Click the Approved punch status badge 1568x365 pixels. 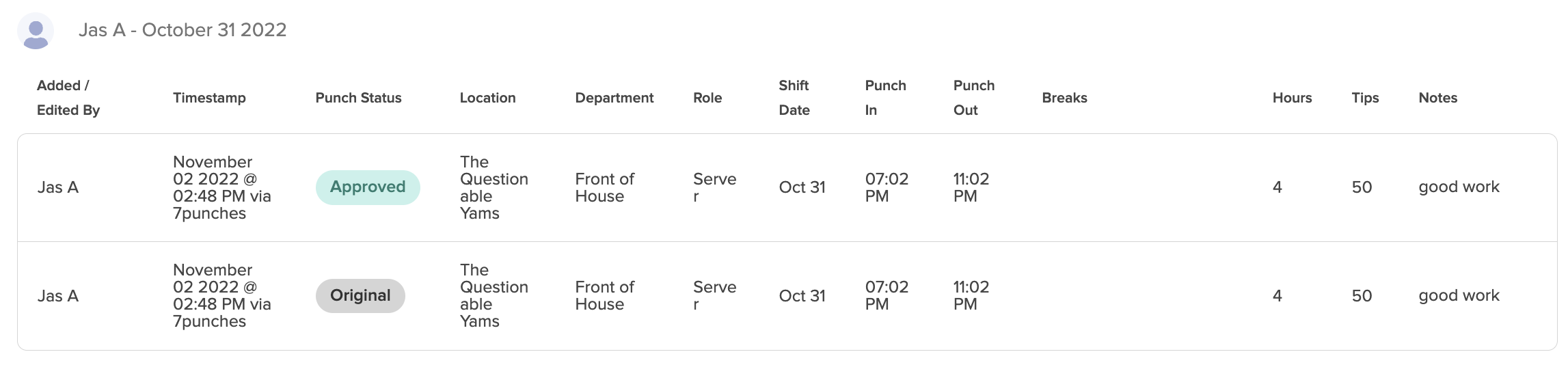coord(368,187)
